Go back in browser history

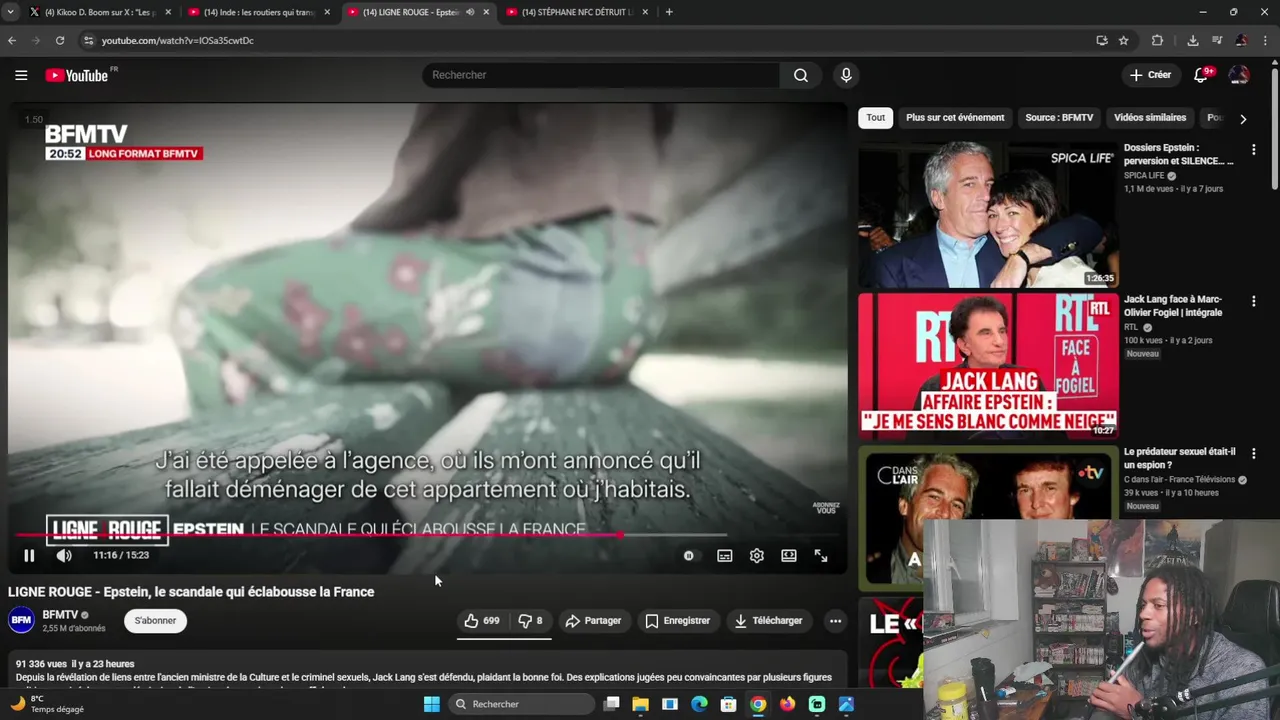pyautogui.click(x=12, y=40)
